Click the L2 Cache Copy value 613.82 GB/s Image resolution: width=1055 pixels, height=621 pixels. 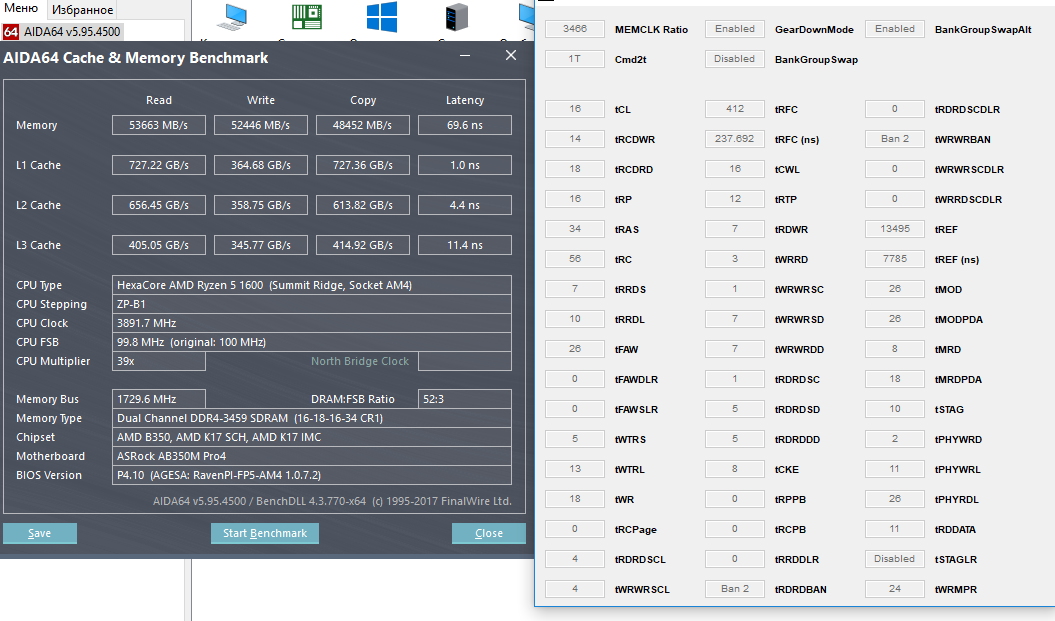(363, 205)
